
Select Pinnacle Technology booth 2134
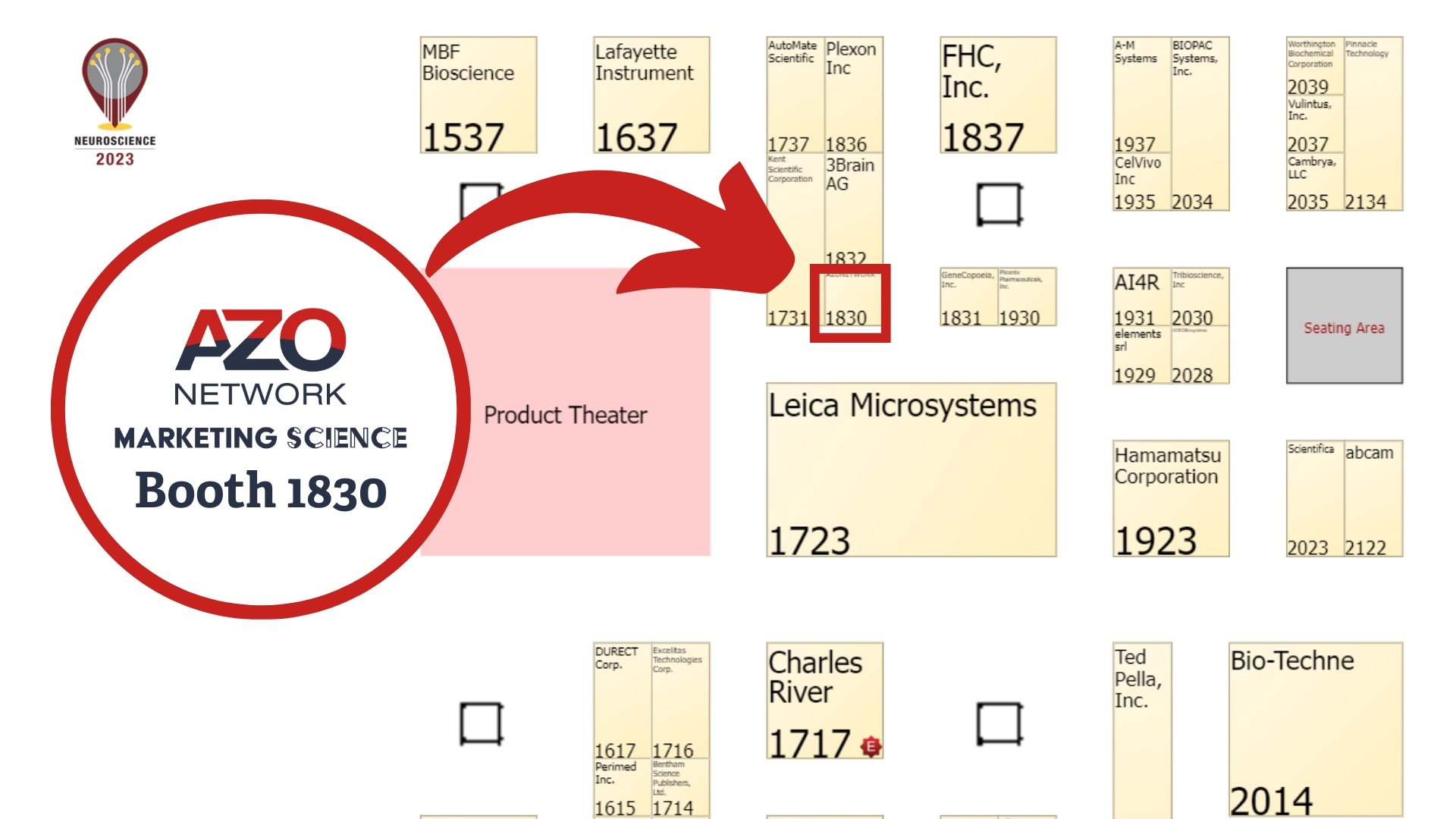[1373, 124]
